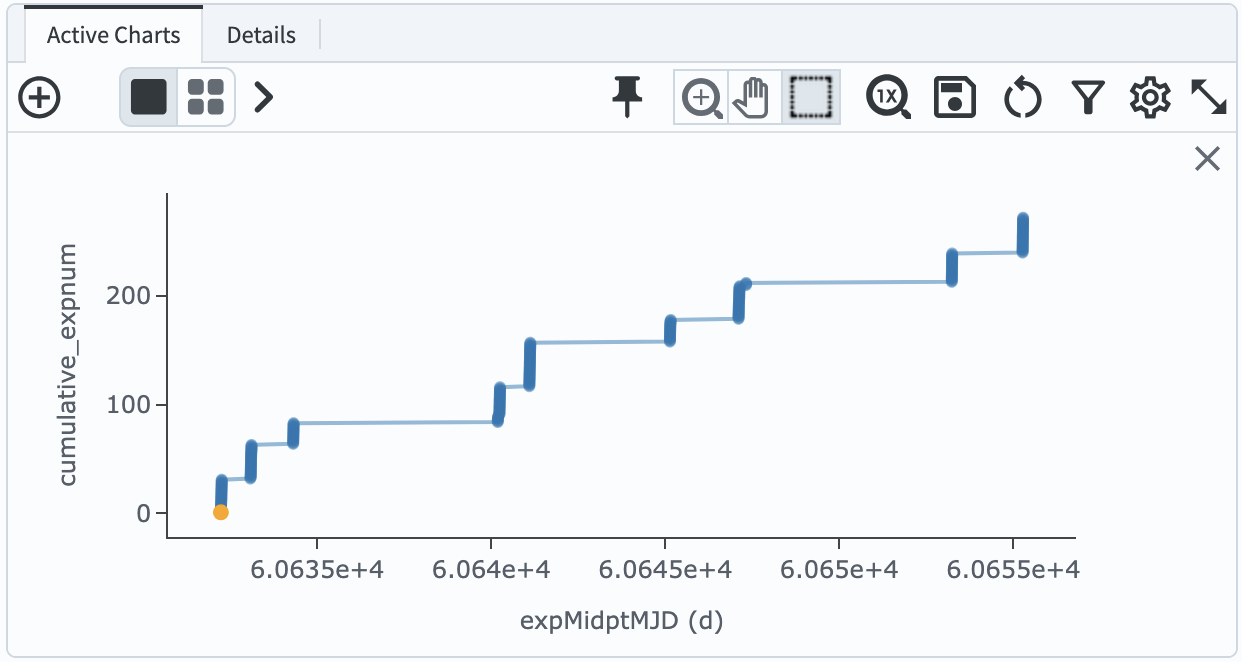Open the Details tab
1242x662 pixels.
pyautogui.click(x=261, y=34)
